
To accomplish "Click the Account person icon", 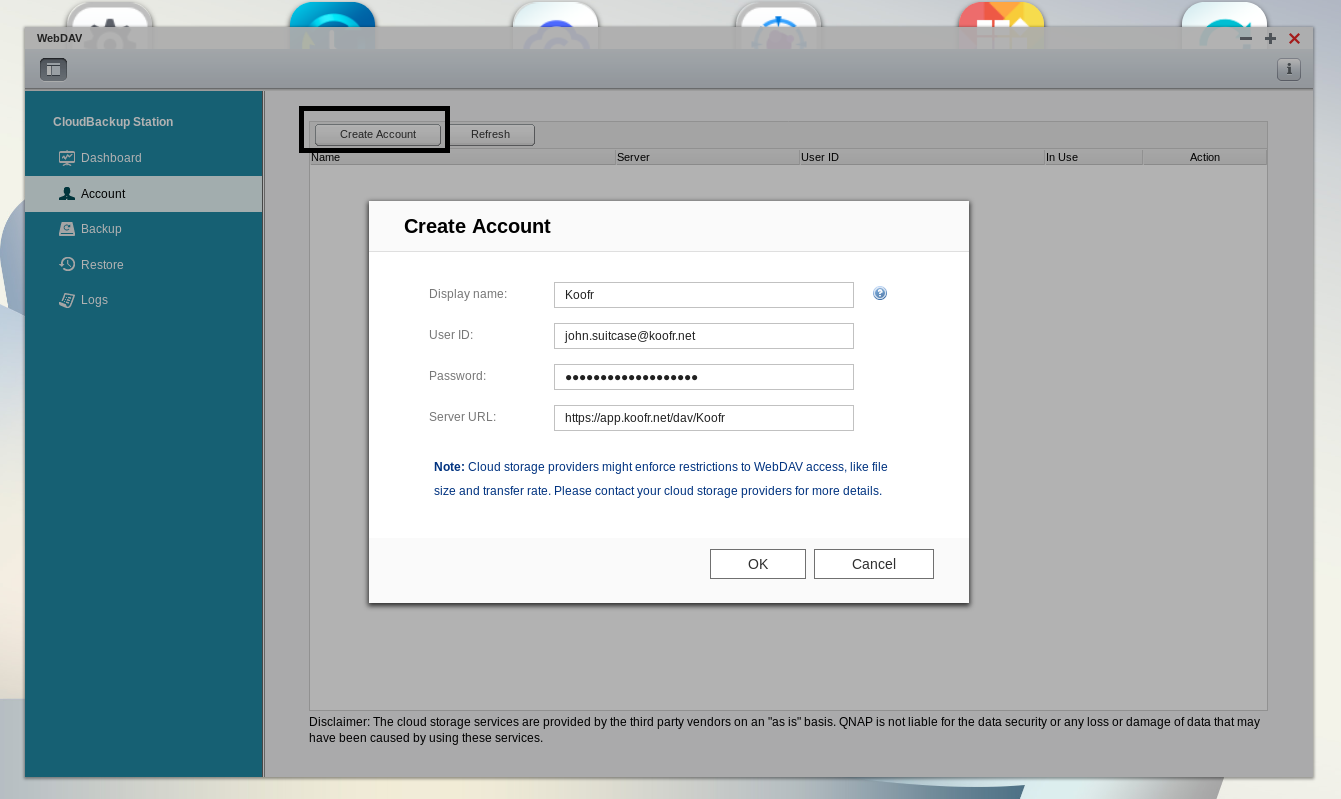I will (x=67, y=194).
